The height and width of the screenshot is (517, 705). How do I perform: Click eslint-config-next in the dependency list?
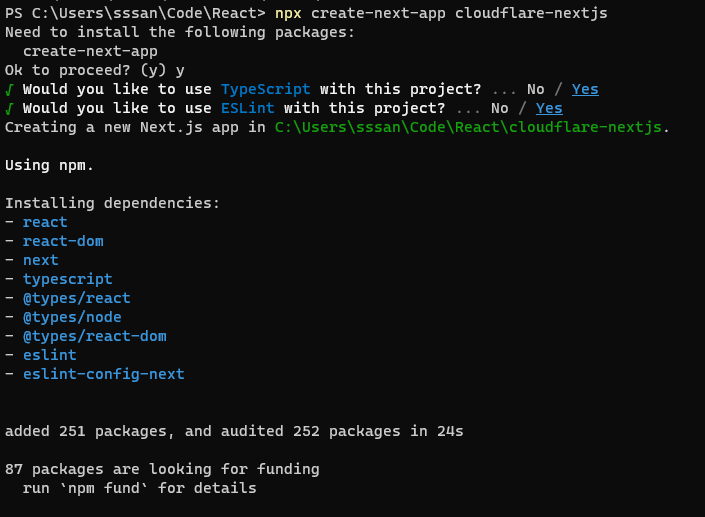pos(103,374)
